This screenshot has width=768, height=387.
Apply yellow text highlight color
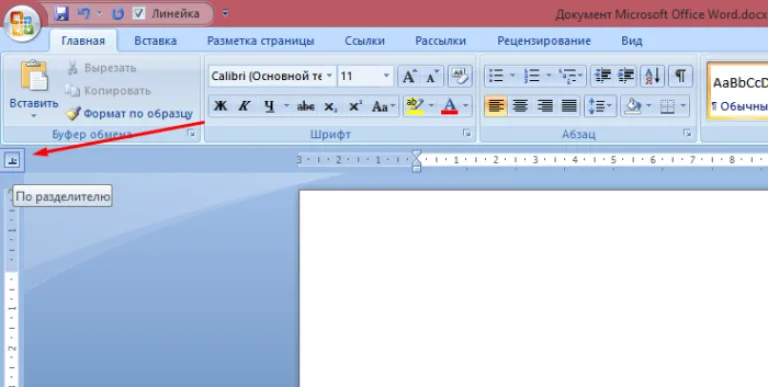[415, 106]
